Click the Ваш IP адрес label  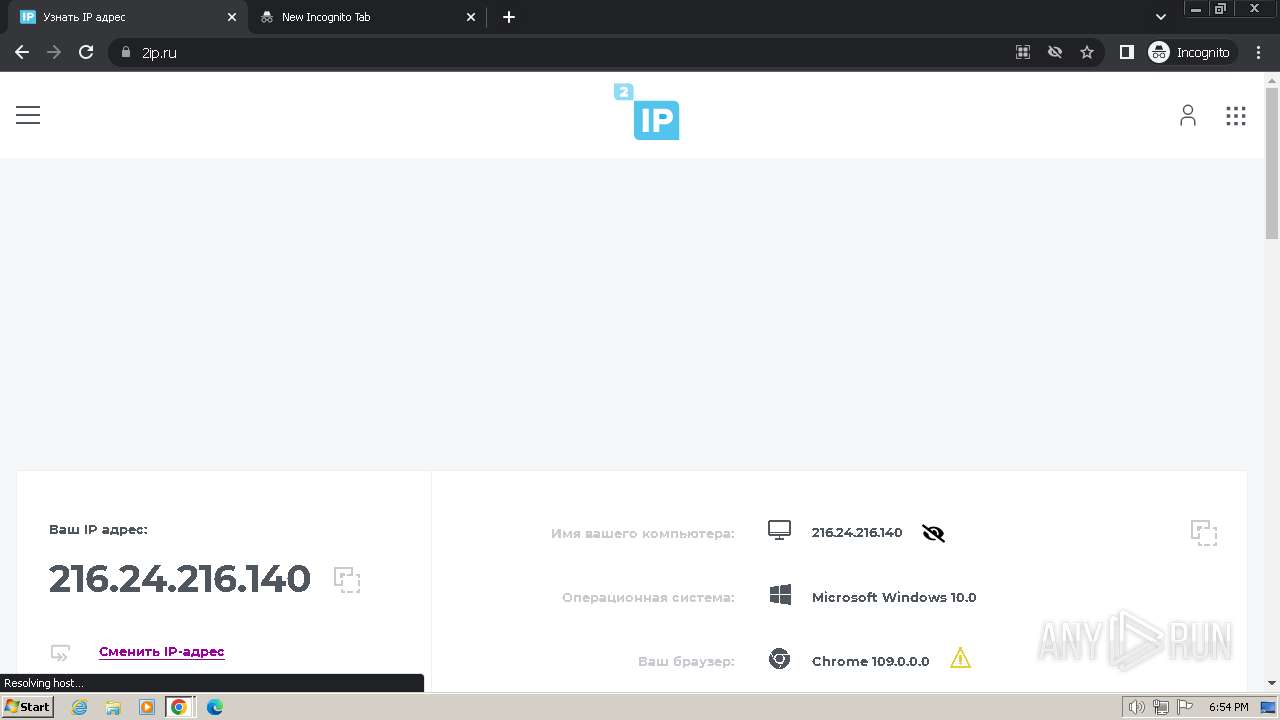tap(98, 529)
